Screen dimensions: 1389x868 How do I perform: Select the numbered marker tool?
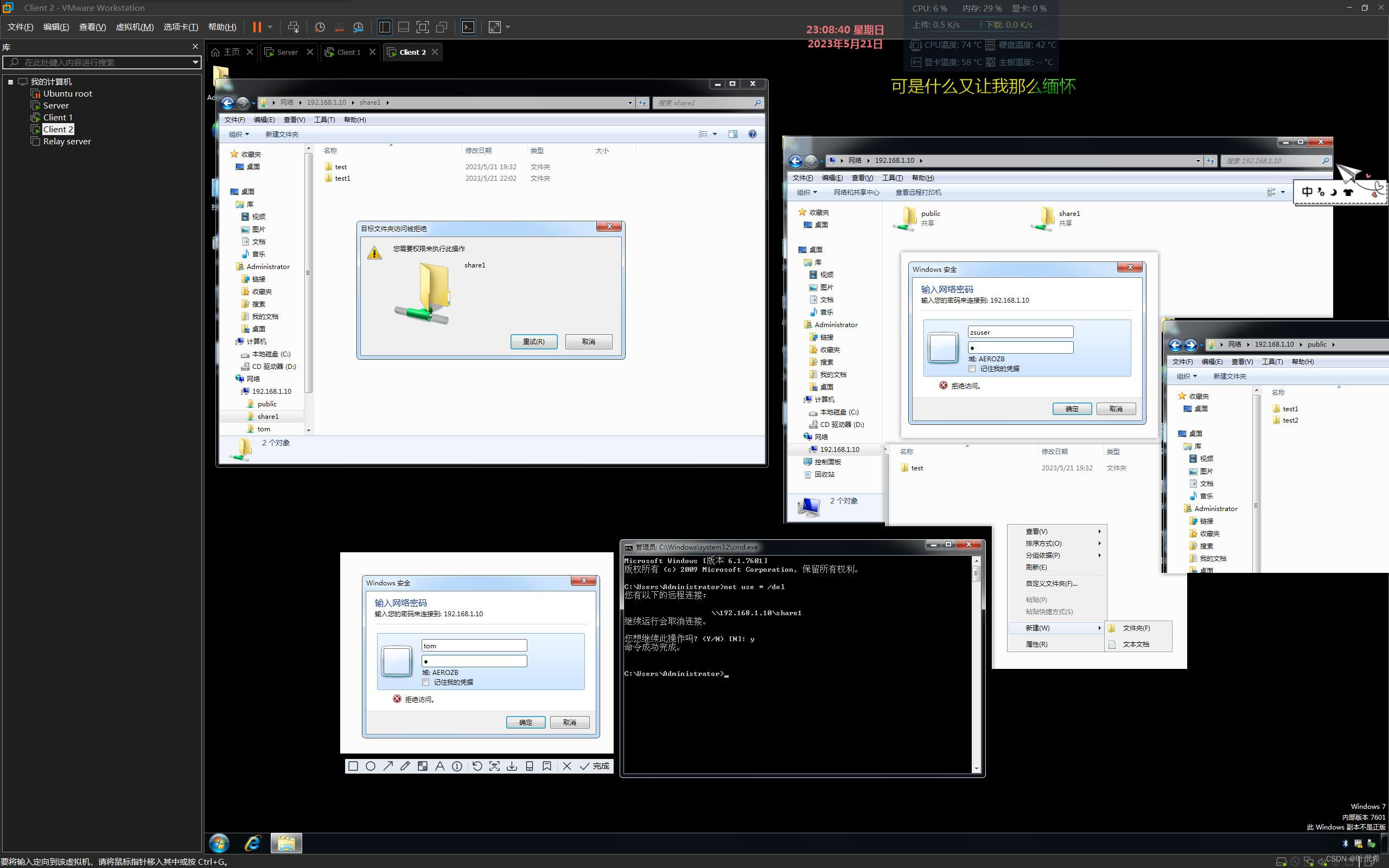point(457,766)
